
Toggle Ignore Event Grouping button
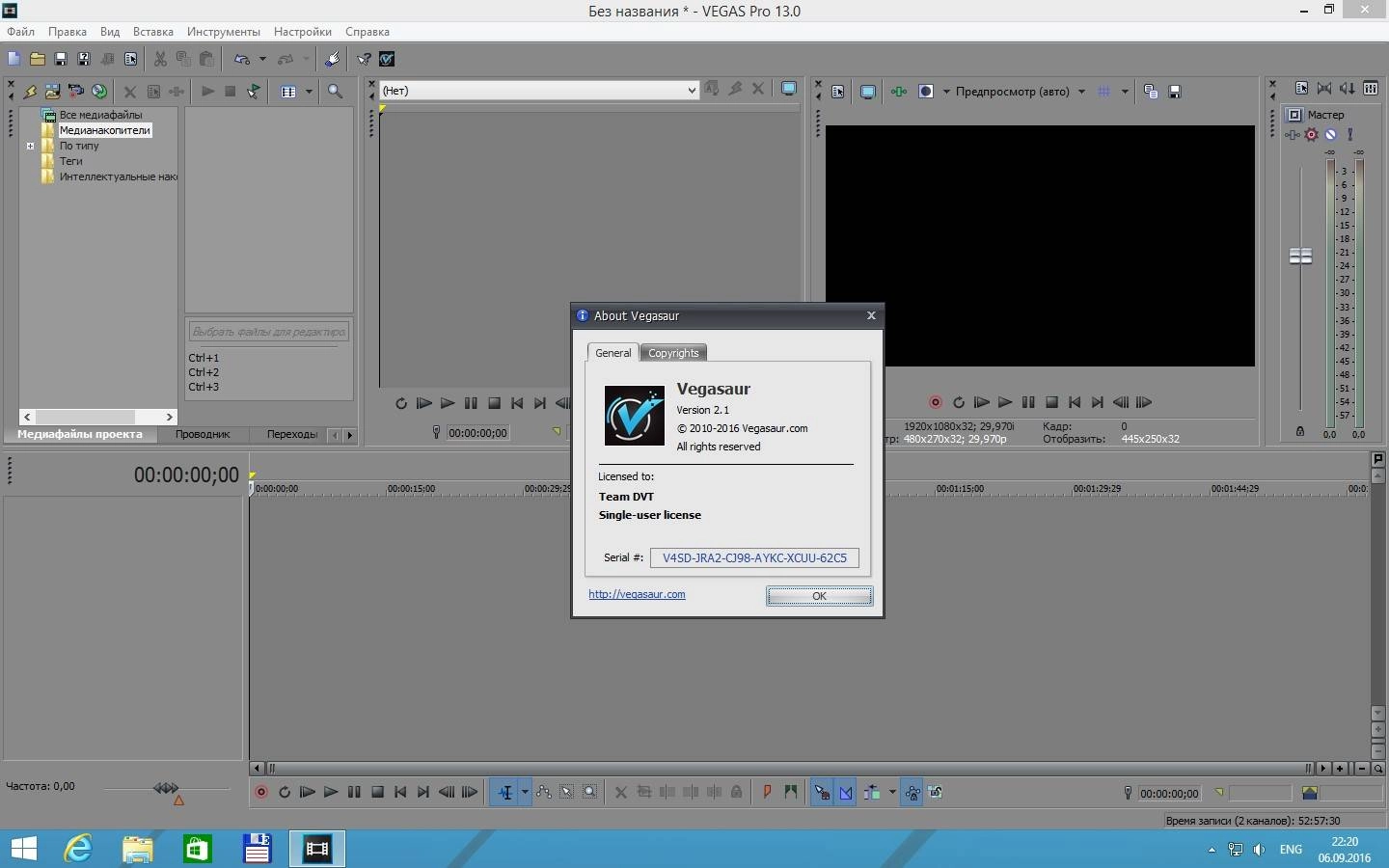pos(936,792)
